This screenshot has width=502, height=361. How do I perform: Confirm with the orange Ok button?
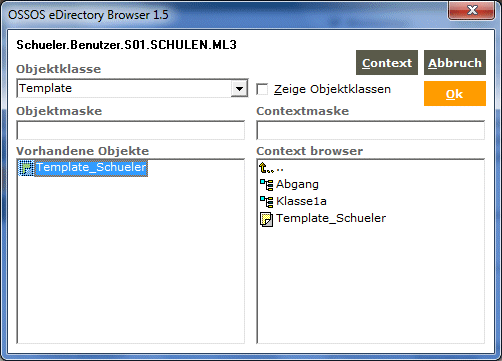click(x=455, y=94)
